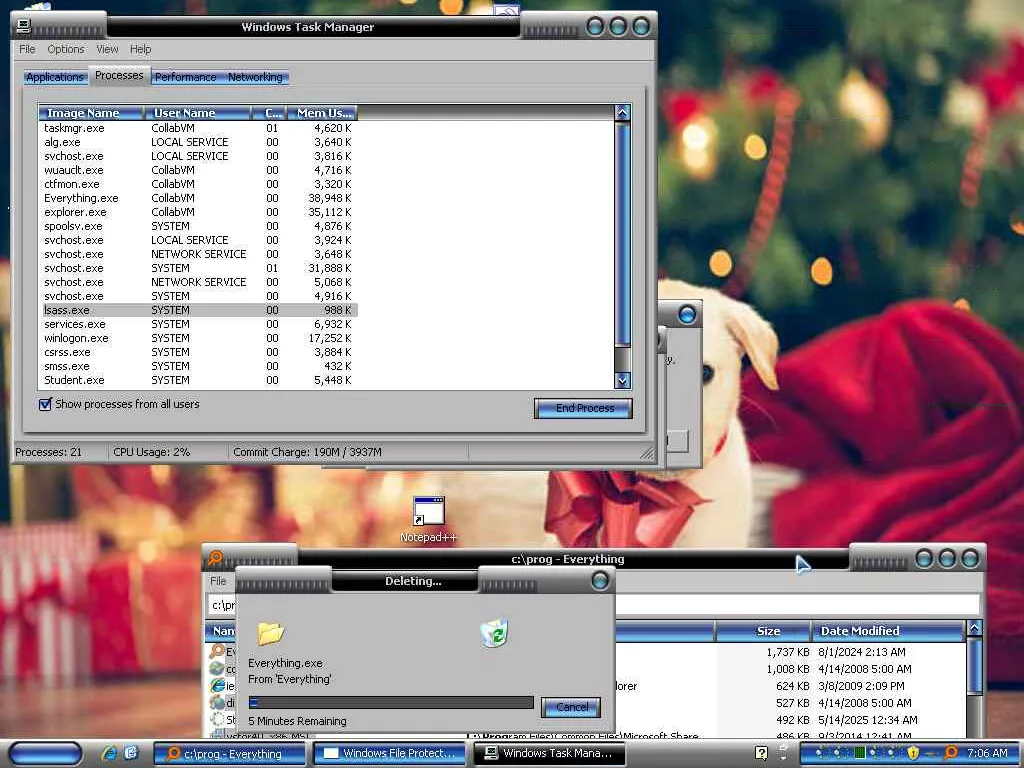The width and height of the screenshot is (1024, 768).
Task: Click the help question mark icon in taskbar
Action: pyautogui.click(x=761, y=753)
